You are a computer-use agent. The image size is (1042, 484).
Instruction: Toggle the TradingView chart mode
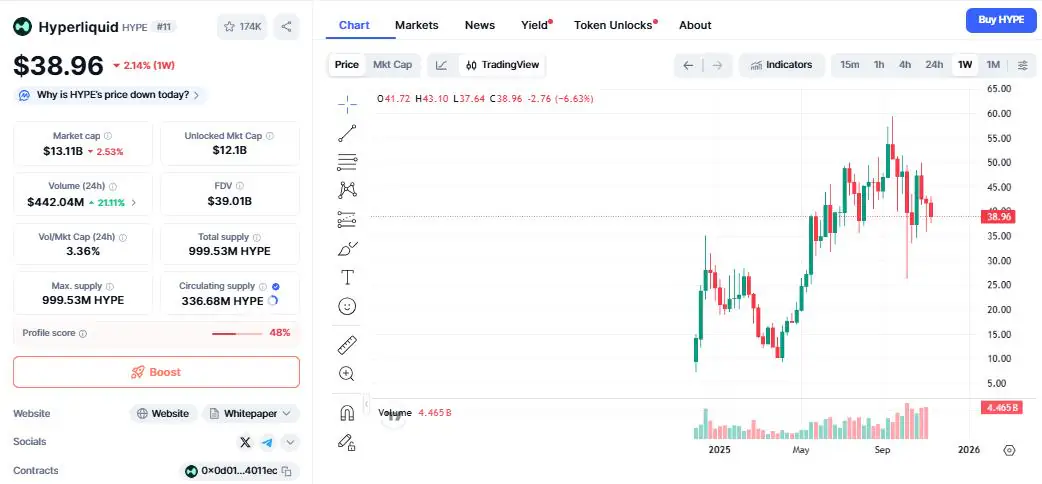pyautogui.click(x=501, y=65)
